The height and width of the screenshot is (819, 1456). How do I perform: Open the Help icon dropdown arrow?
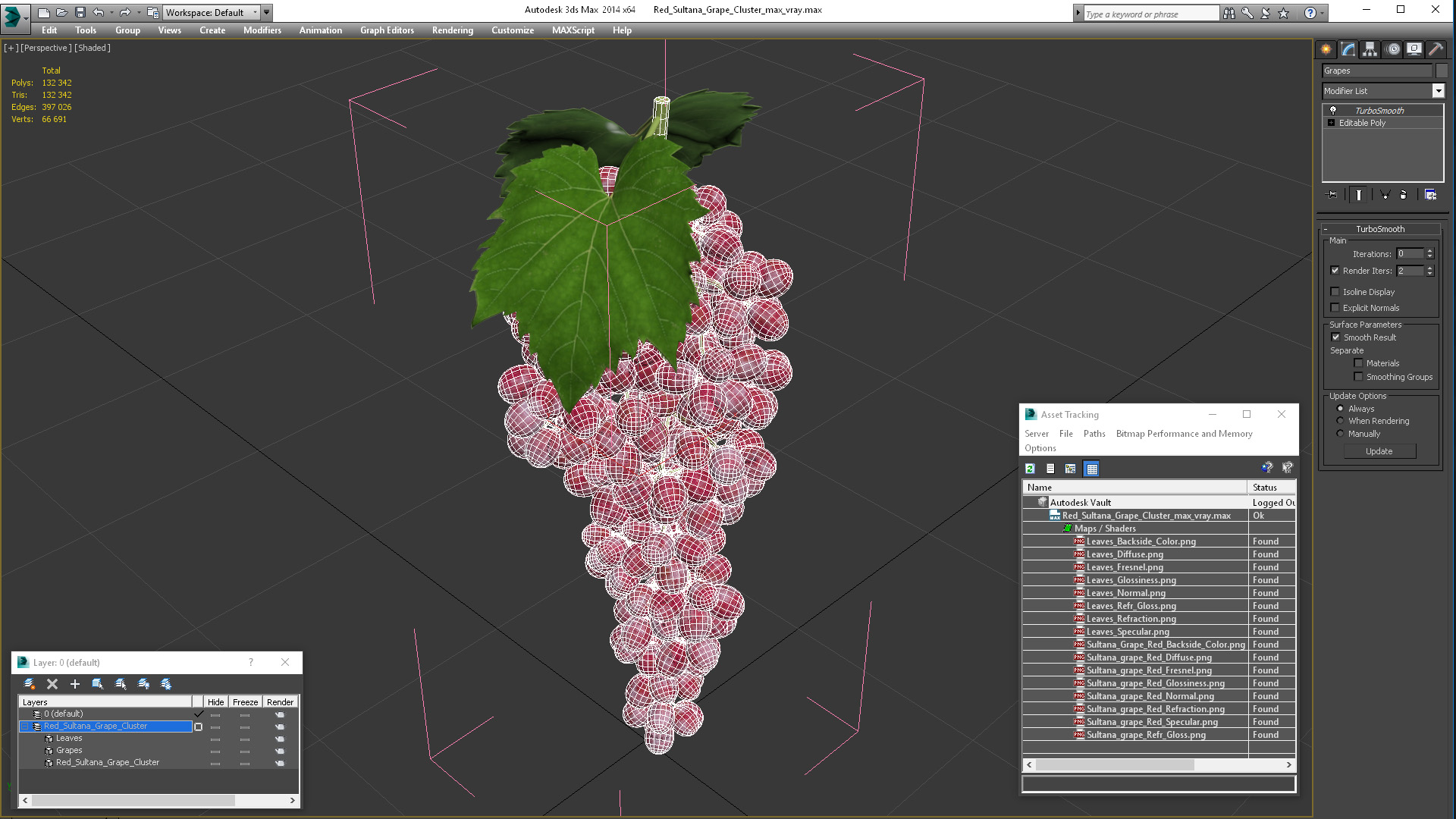coord(1323,13)
